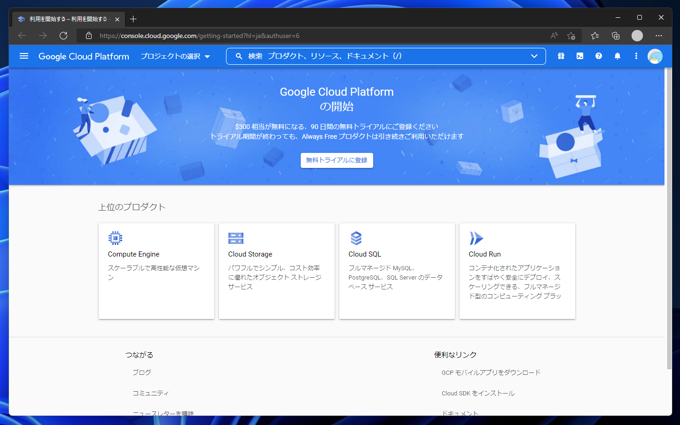Click the Google Cloud Platform logo
This screenshot has height=425, width=680.
(x=84, y=56)
